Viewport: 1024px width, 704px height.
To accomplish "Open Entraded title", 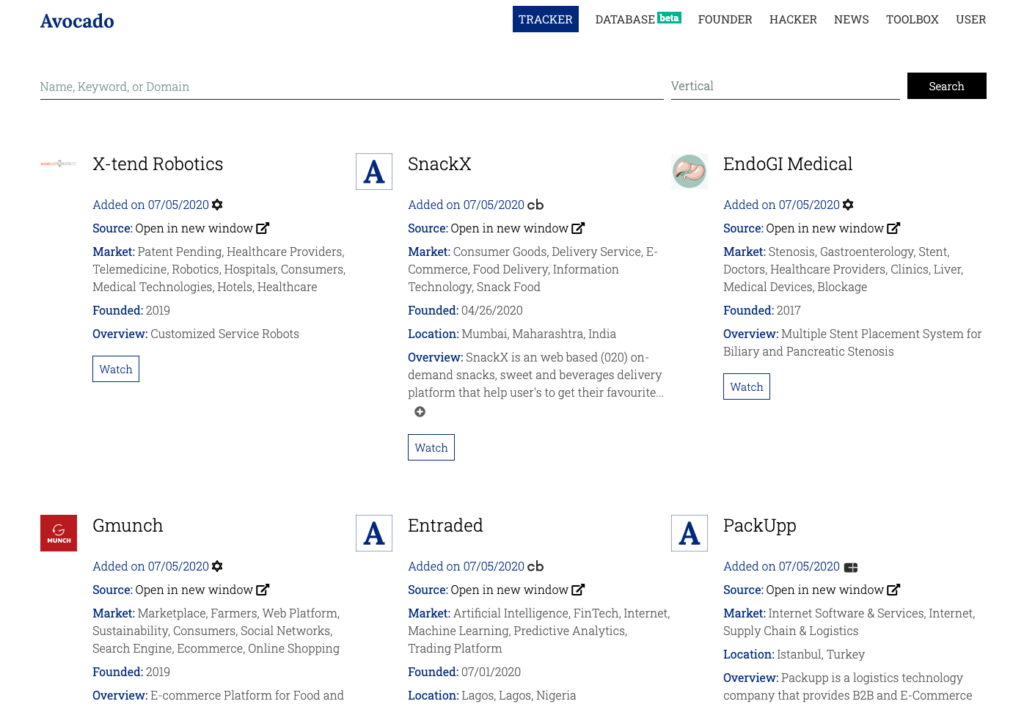I will pyautogui.click(x=445, y=526).
